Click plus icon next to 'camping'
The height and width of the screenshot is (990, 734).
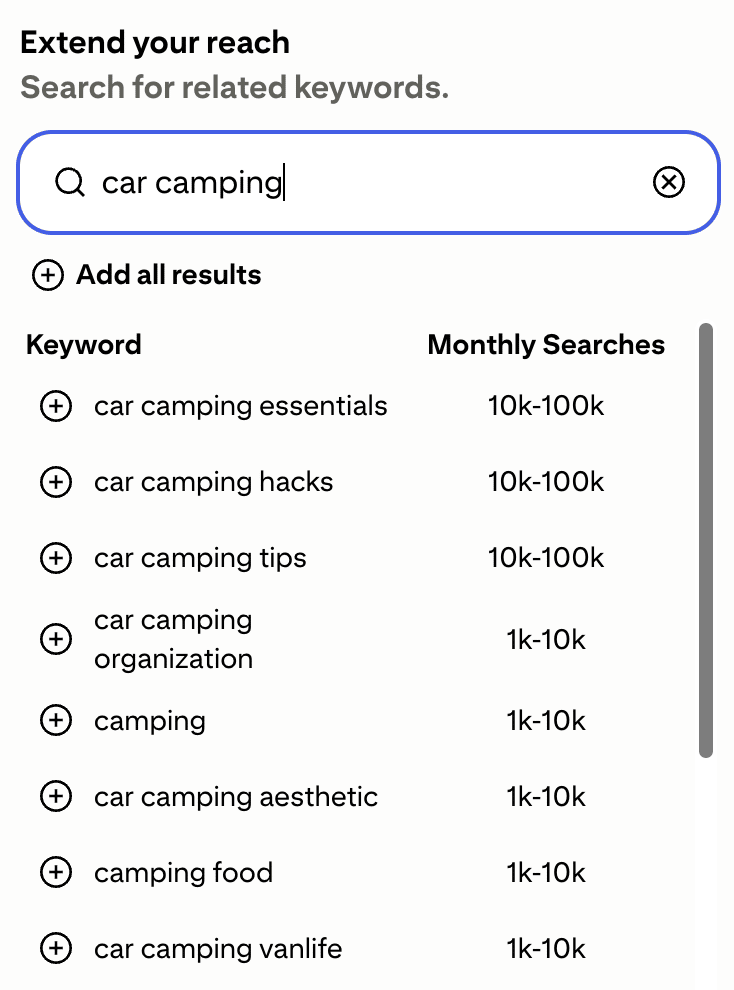(56, 720)
